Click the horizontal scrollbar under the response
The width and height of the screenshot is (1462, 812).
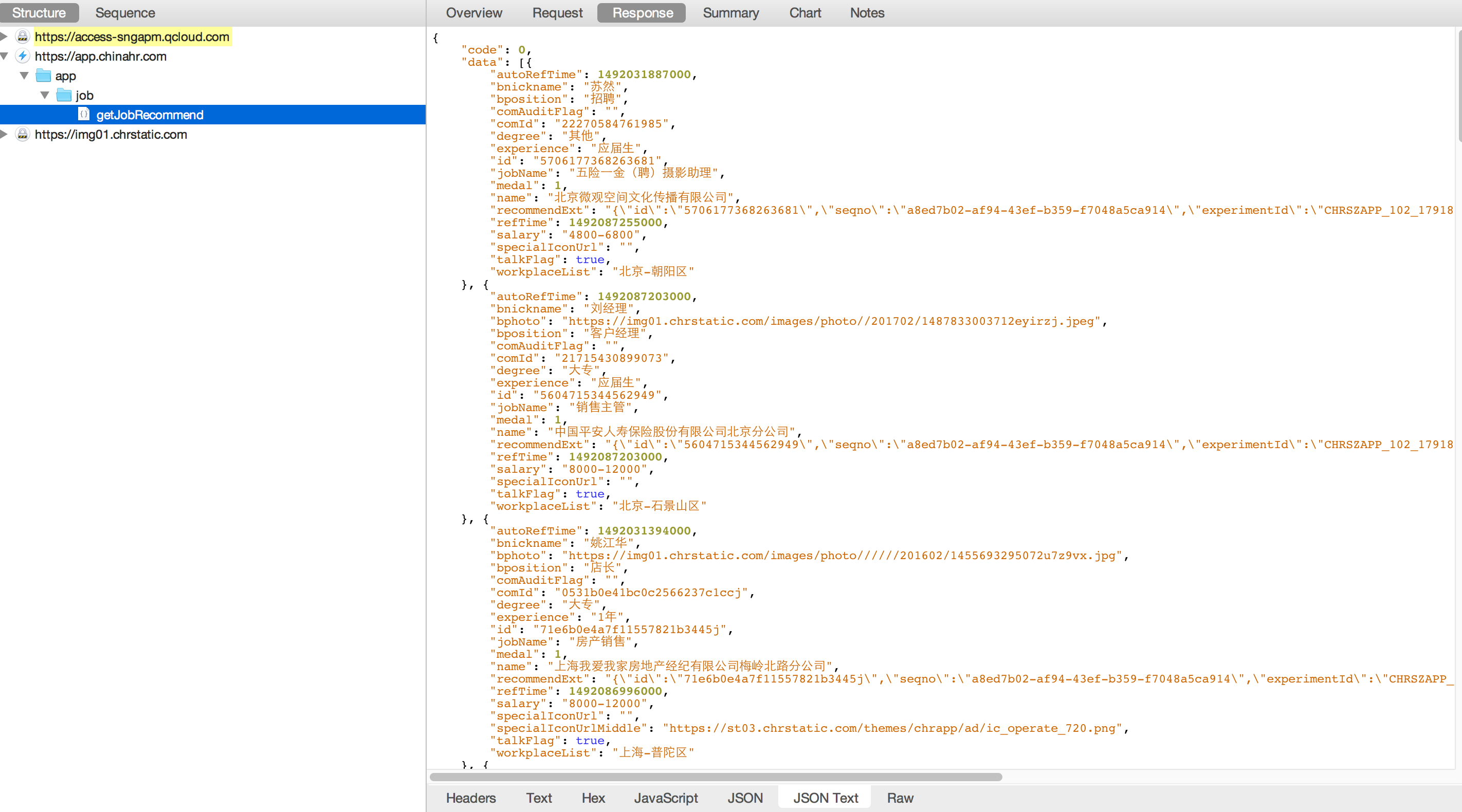715,777
